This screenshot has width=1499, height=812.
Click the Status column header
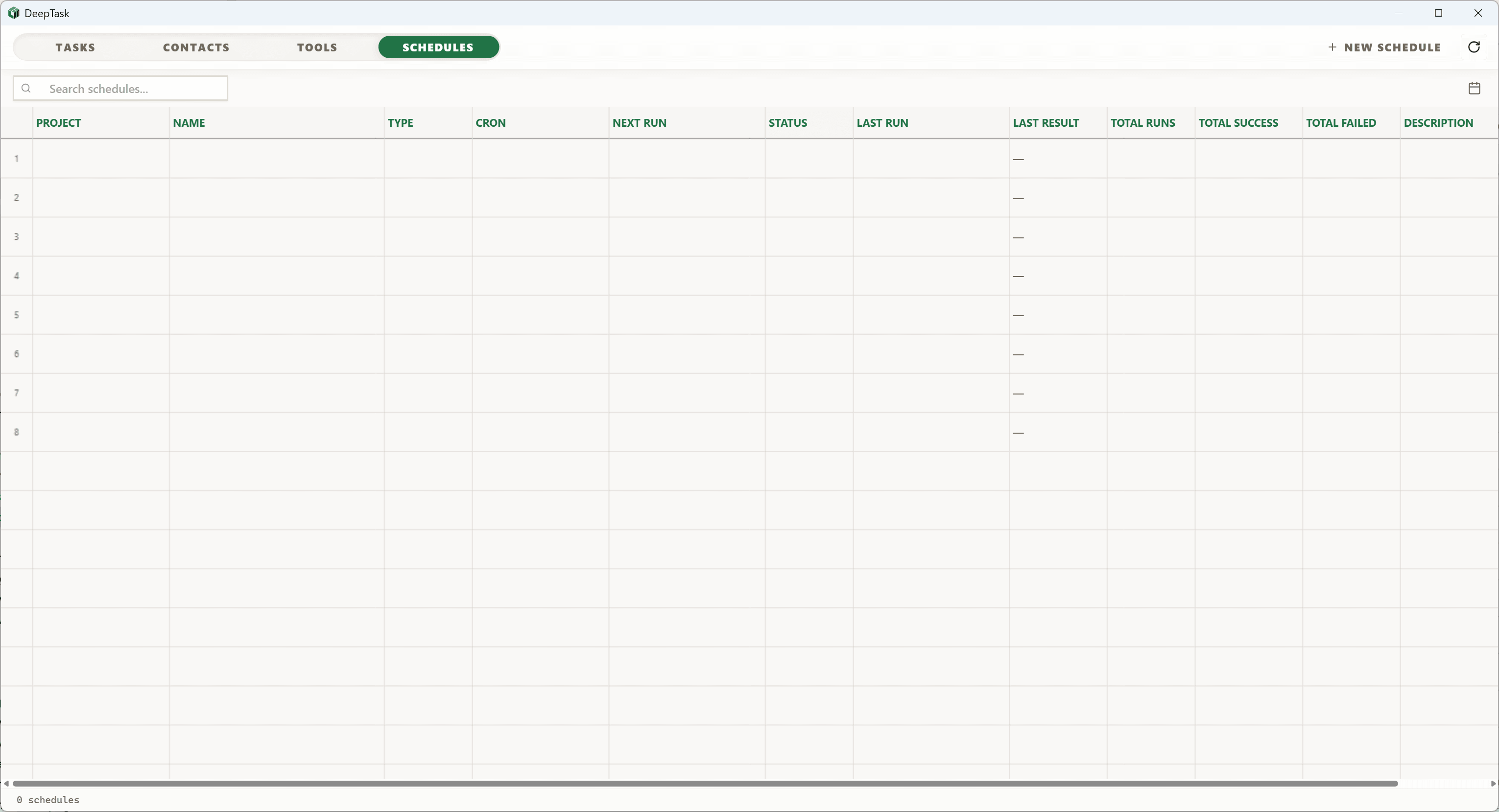click(787, 123)
